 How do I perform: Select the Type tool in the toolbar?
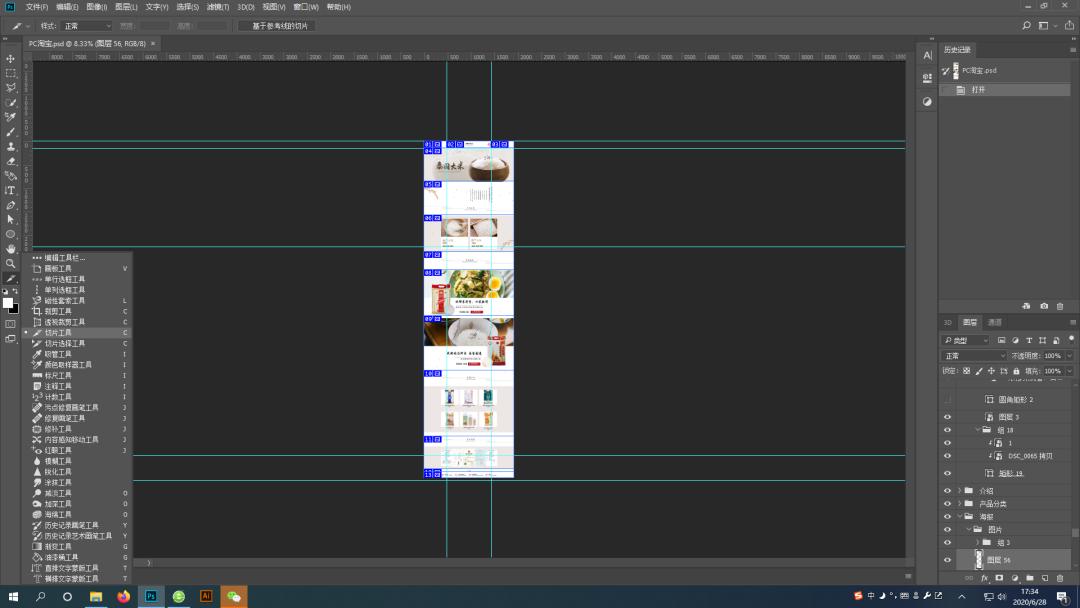(11, 190)
